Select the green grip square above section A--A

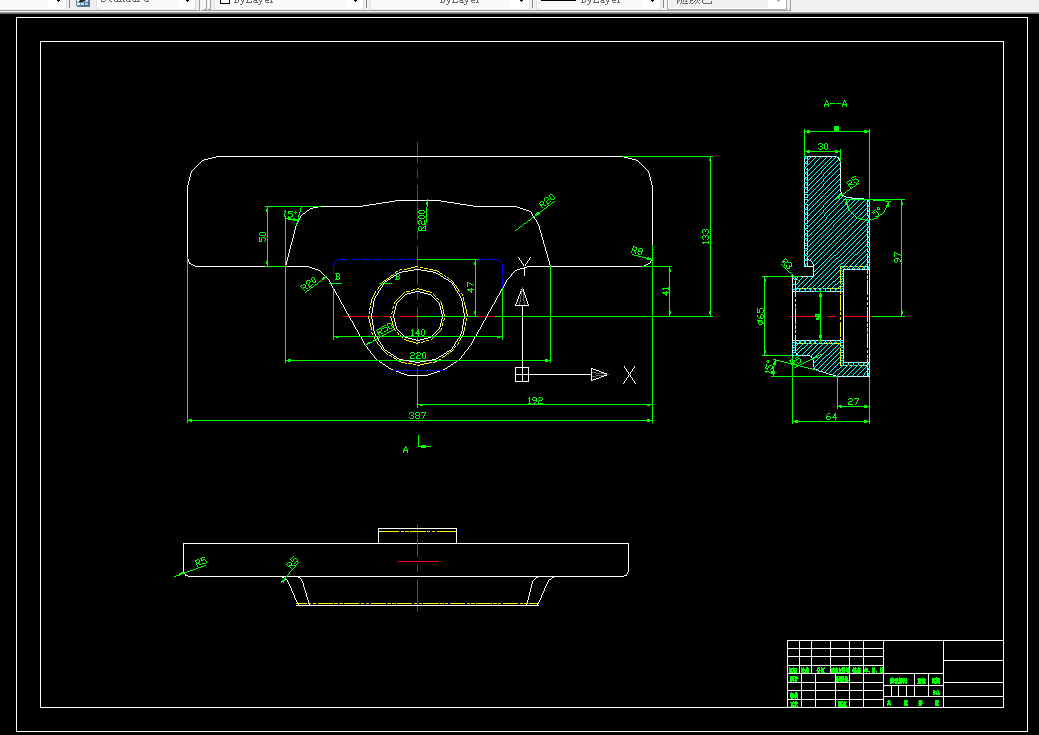tap(836, 129)
